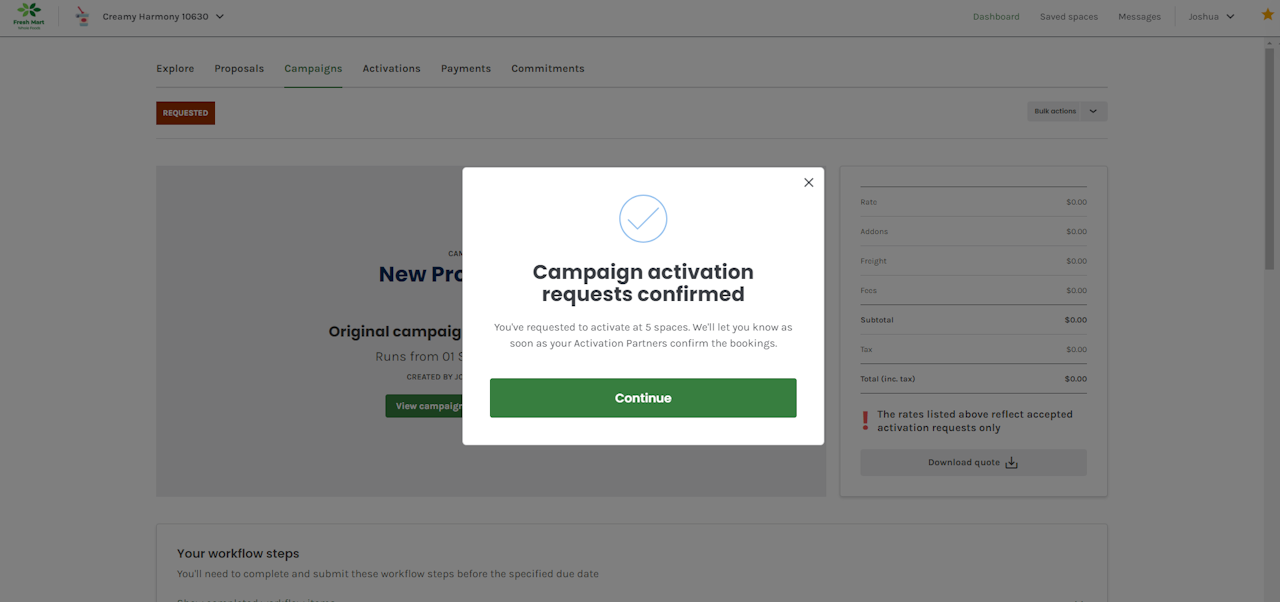The height and width of the screenshot is (602, 1280).
Task: Click the Creamy Harmony product icon
Action: [x=83, y=16]
